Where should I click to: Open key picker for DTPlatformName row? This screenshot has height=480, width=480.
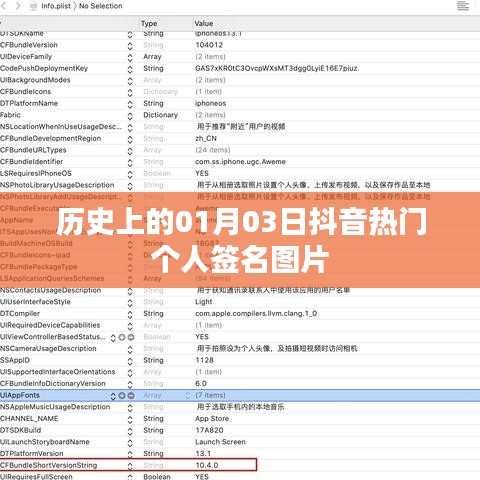coord(130,104)
